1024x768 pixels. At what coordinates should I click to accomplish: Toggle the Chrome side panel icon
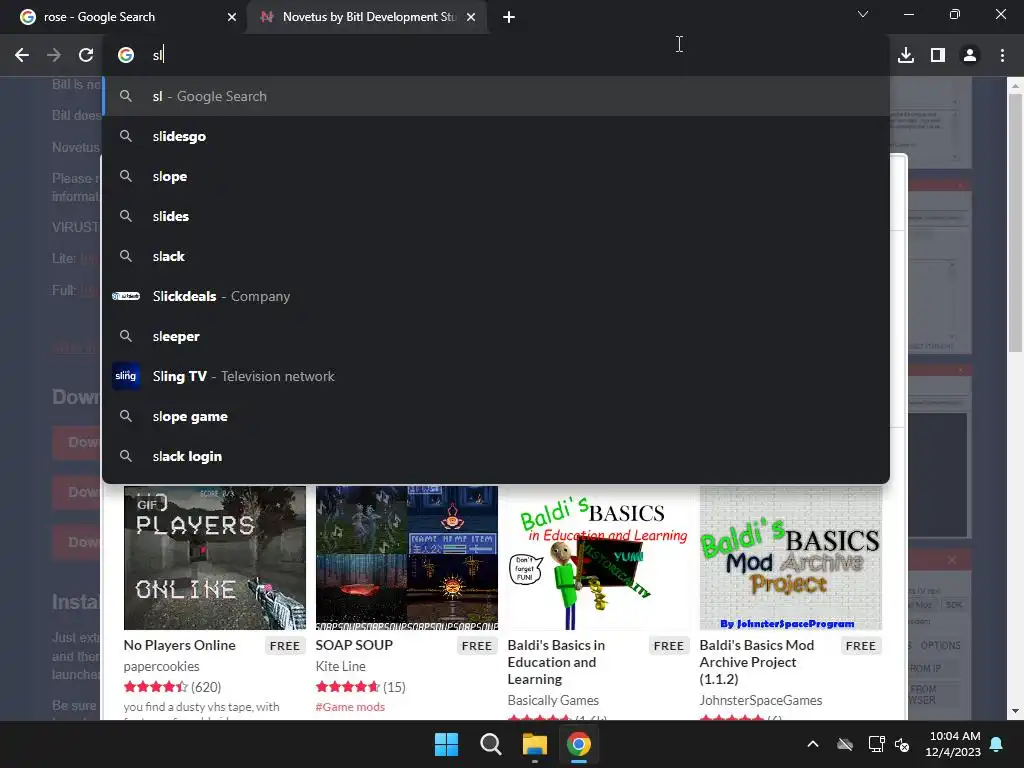(938, 55)
